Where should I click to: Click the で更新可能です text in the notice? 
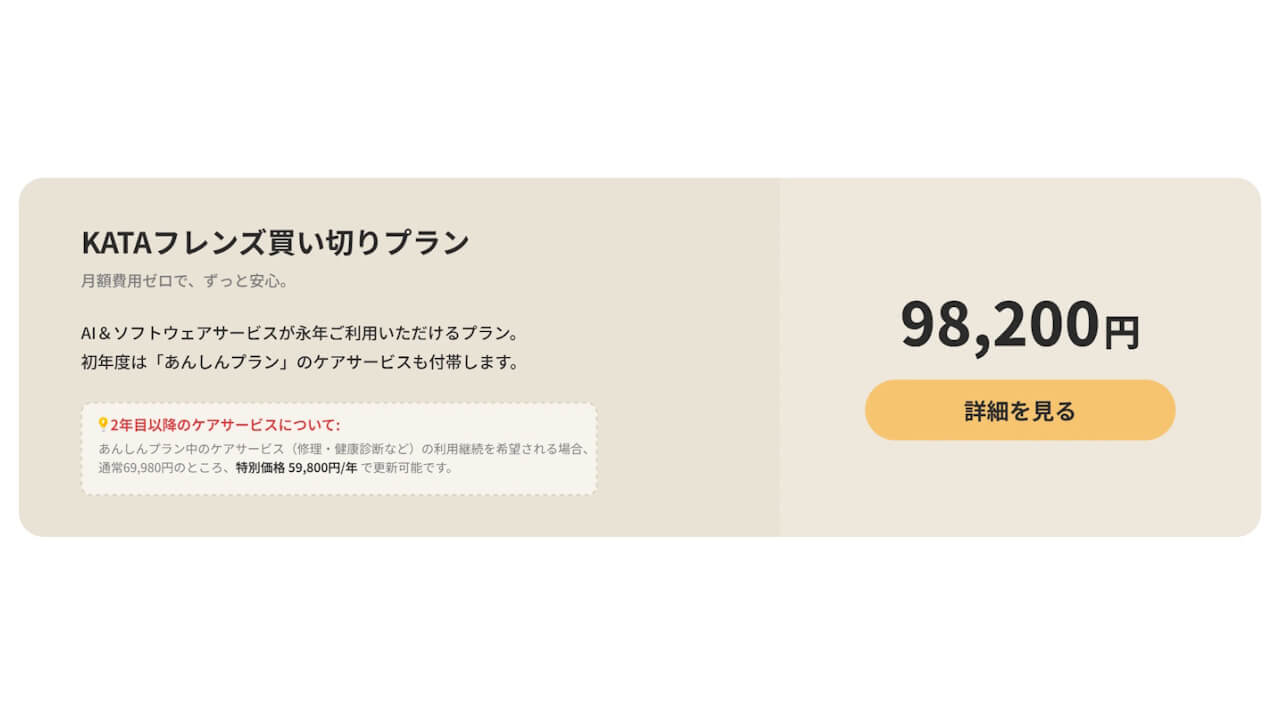[407, 467]
